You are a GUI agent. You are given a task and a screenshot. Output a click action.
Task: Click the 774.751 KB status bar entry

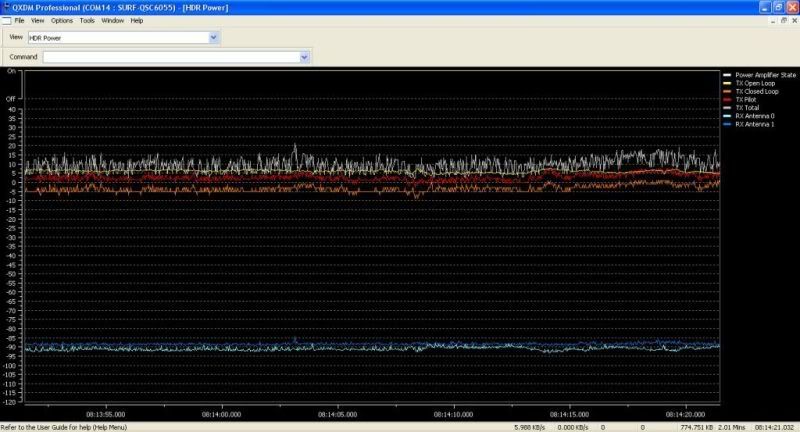coord(696,427)
